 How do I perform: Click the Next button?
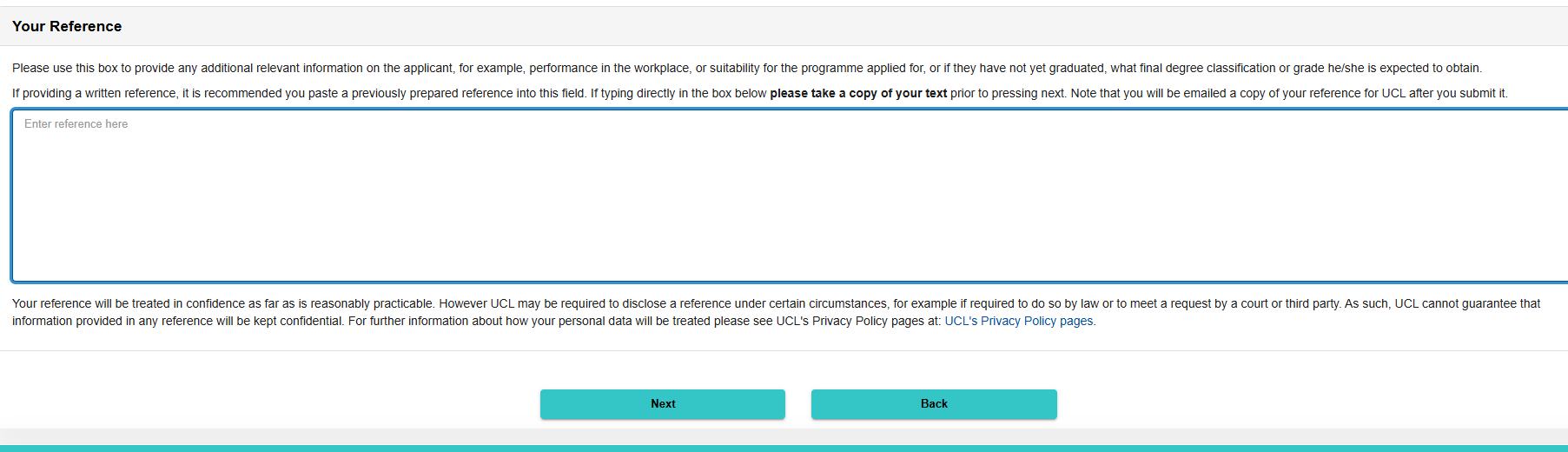tap(662, 404)
